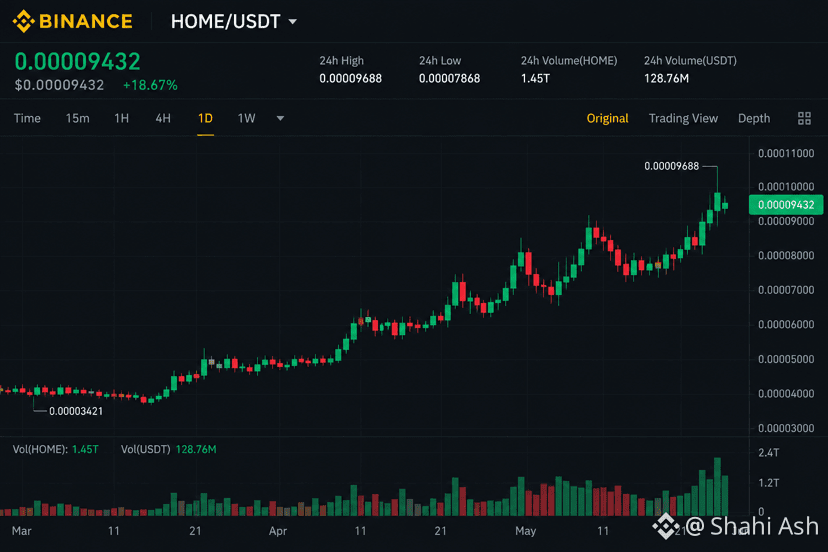Screen dimensions: 828x552
Task: Switch to Trading View chart
Action: 683,118
